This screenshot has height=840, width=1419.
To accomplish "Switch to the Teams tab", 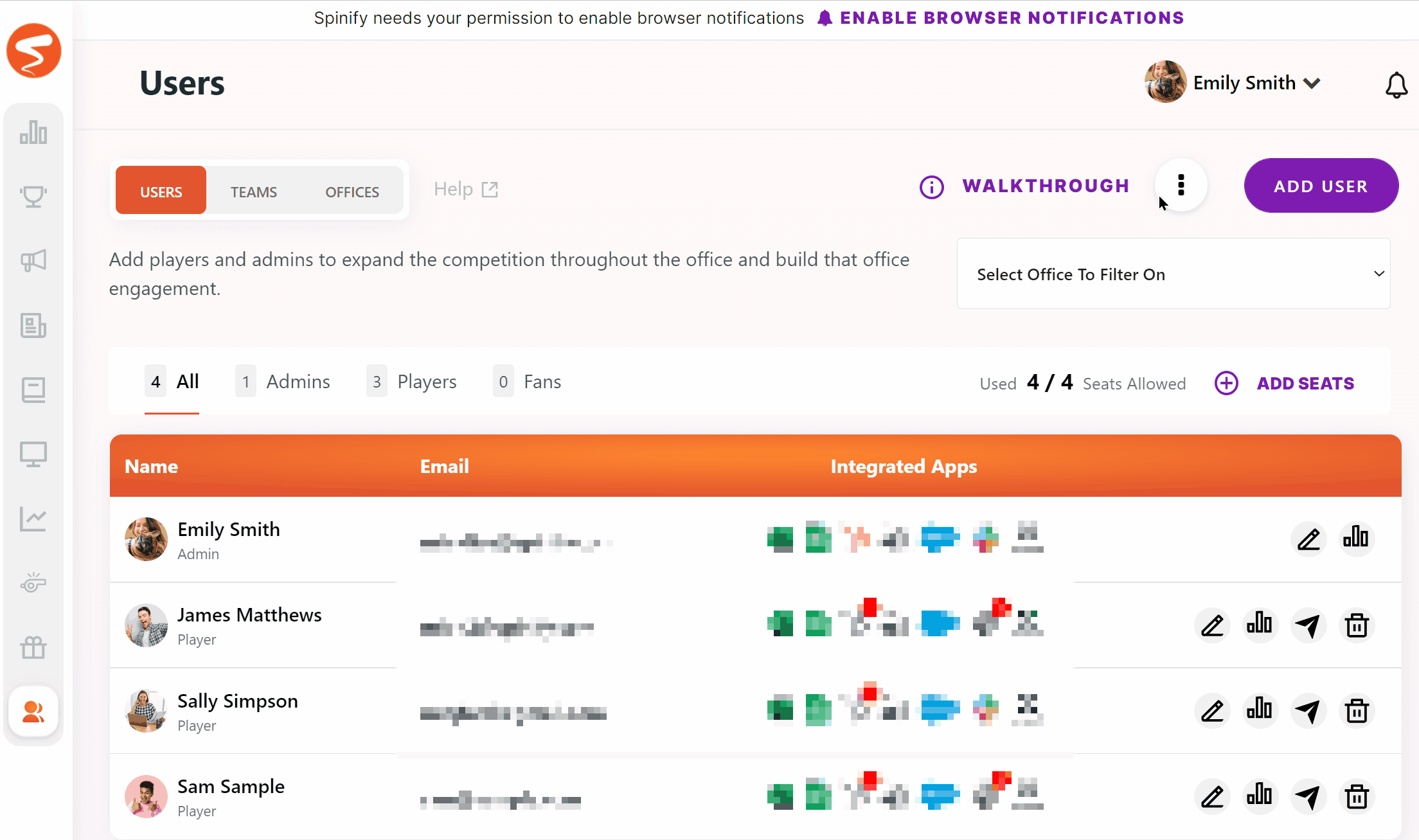I will click(254, 191).
